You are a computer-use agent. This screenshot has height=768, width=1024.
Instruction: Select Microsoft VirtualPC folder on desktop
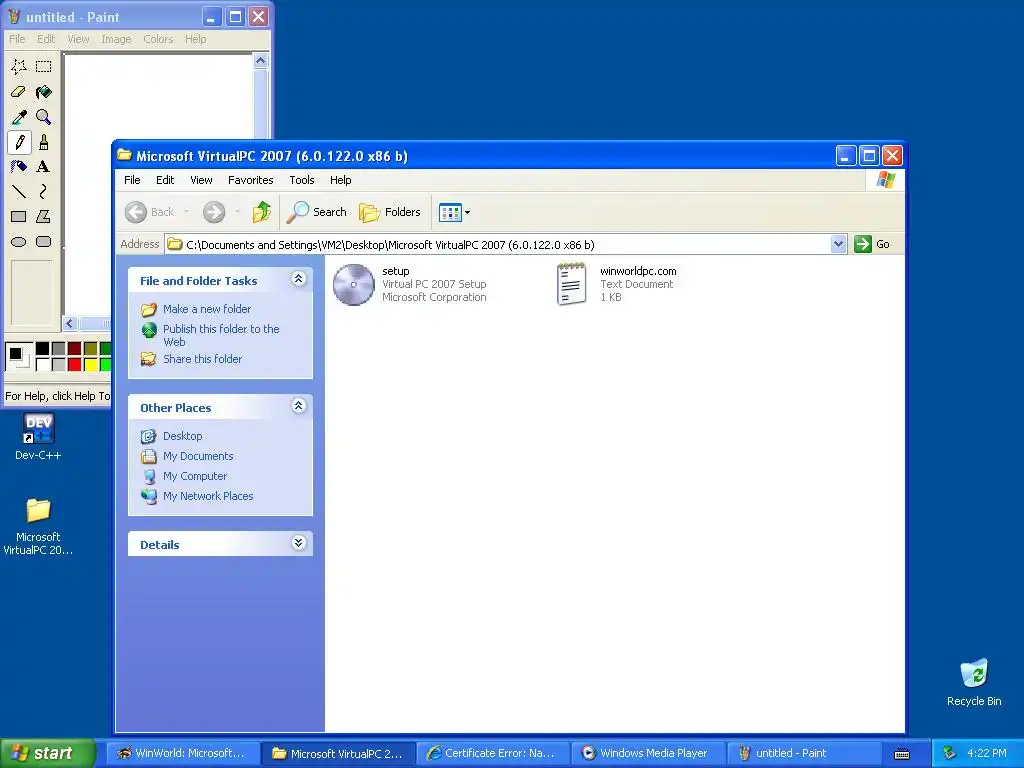(38, 526)
